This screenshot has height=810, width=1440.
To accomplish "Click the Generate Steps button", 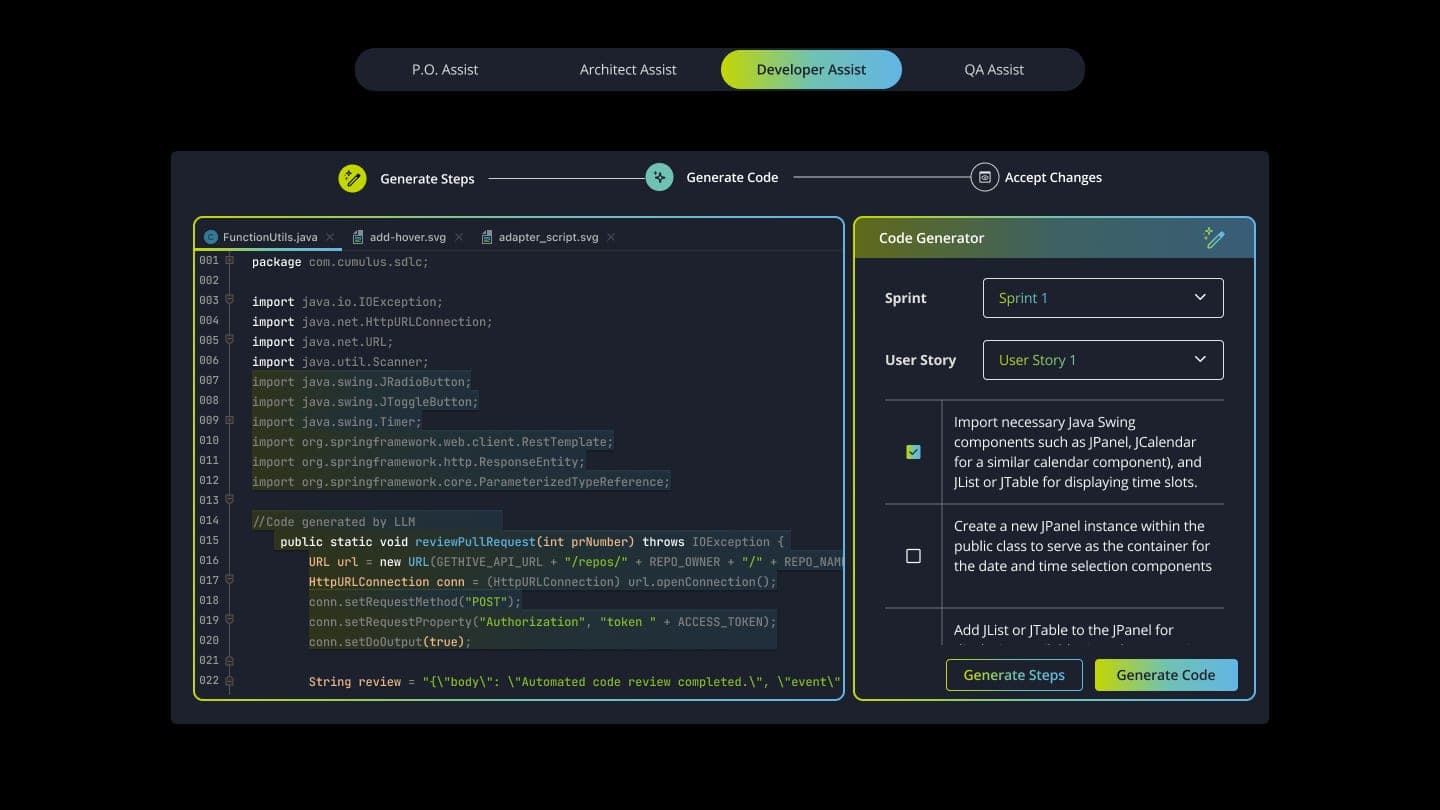I will pos(1014,675).
